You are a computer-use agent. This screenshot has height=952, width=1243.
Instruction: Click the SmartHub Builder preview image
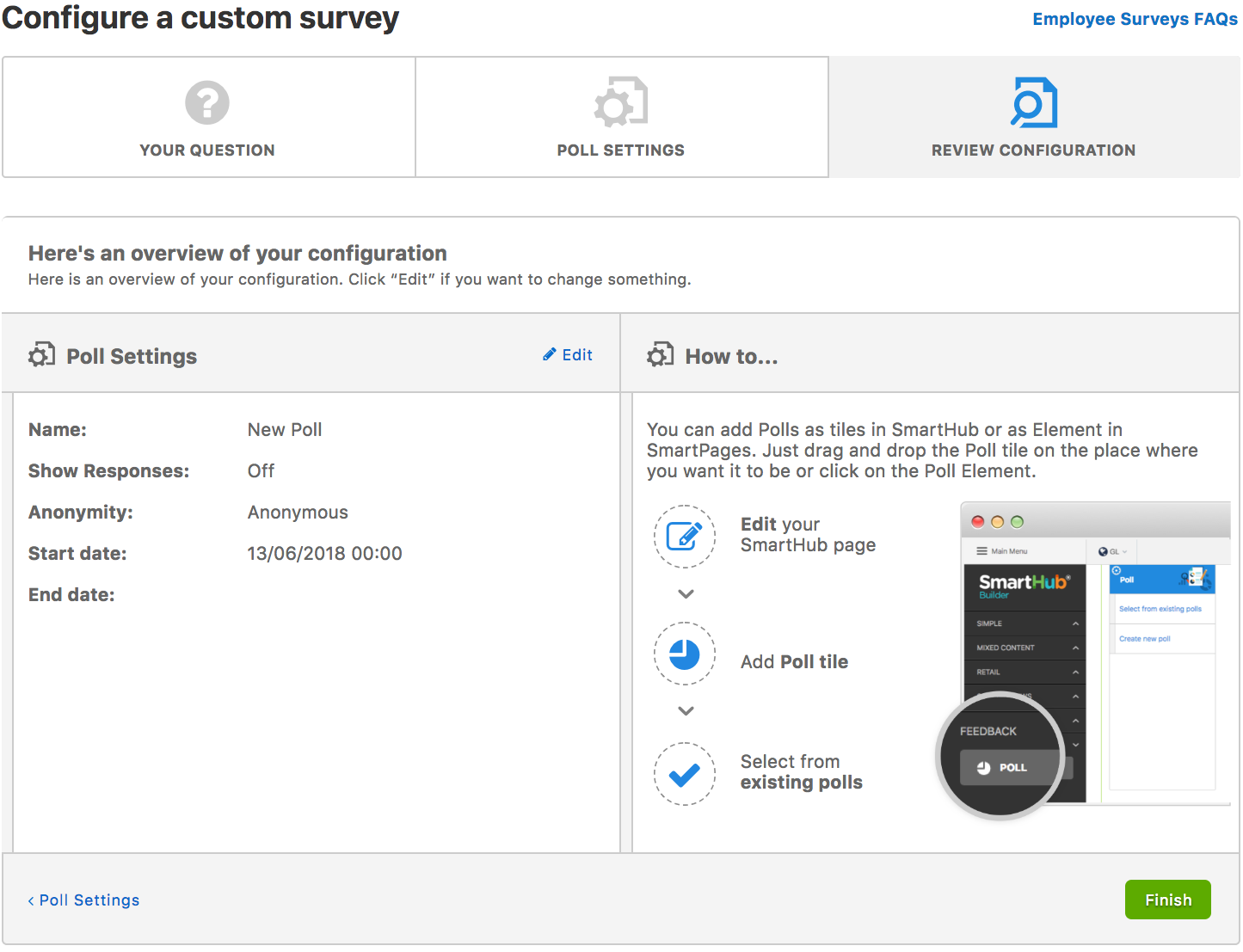click(x=1084, y=660)
